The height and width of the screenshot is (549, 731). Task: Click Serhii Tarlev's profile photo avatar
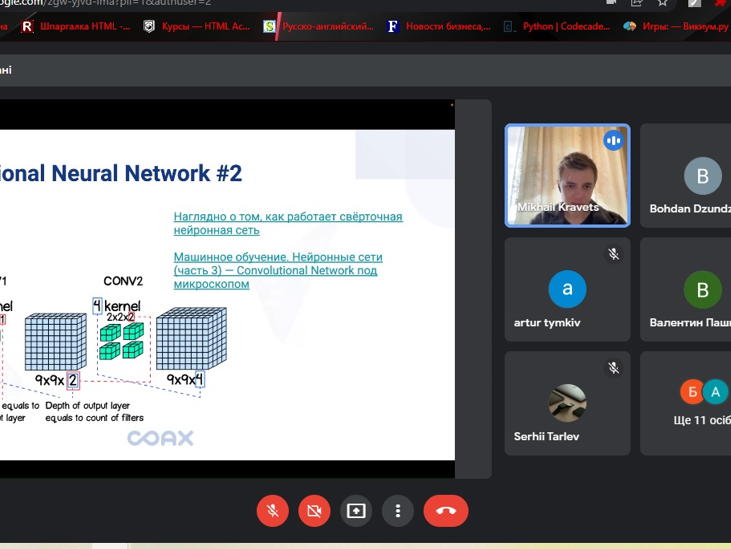click(x=567, y=403)
